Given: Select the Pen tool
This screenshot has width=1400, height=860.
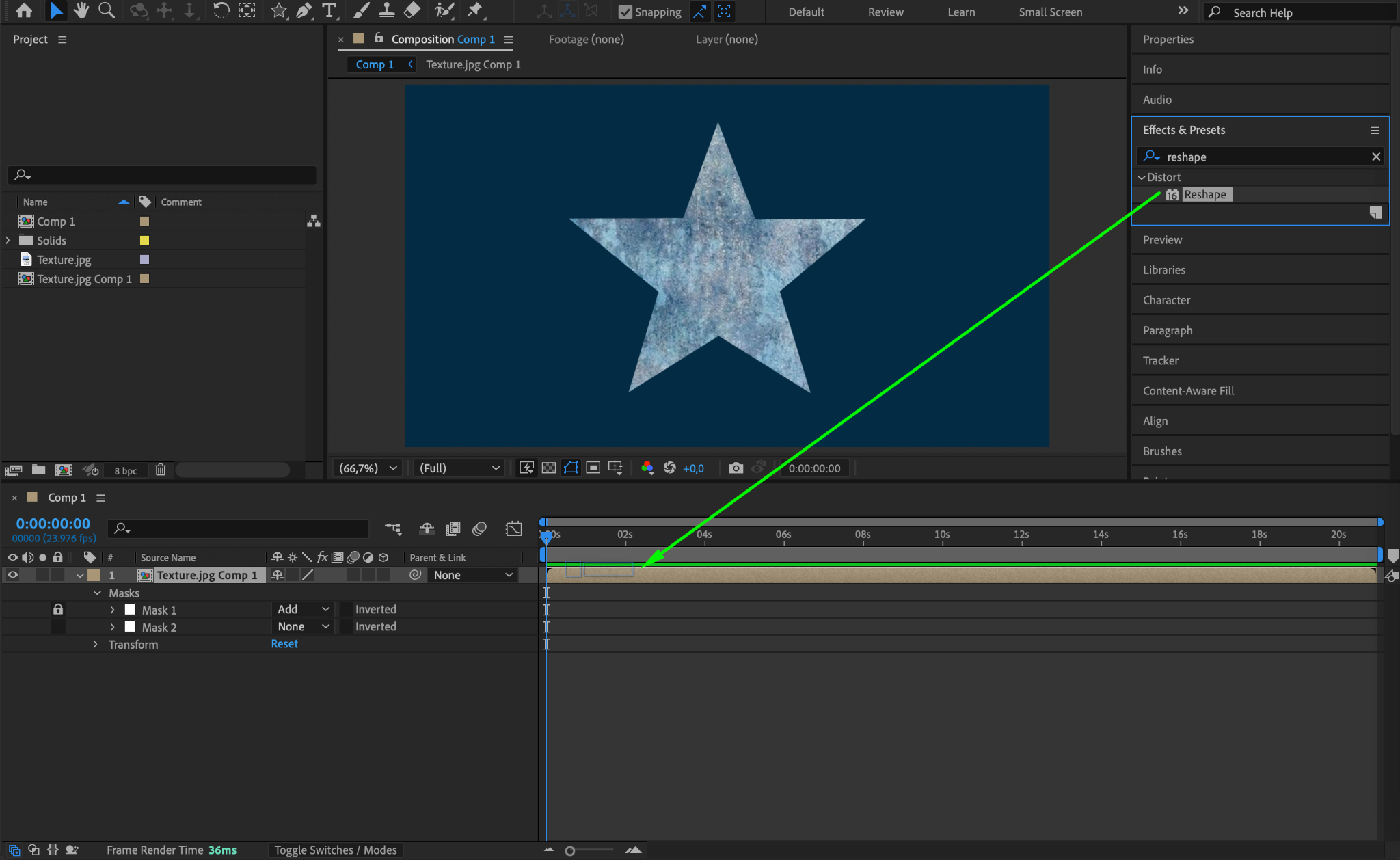Looking at the screenshot, I should (304, 10).
